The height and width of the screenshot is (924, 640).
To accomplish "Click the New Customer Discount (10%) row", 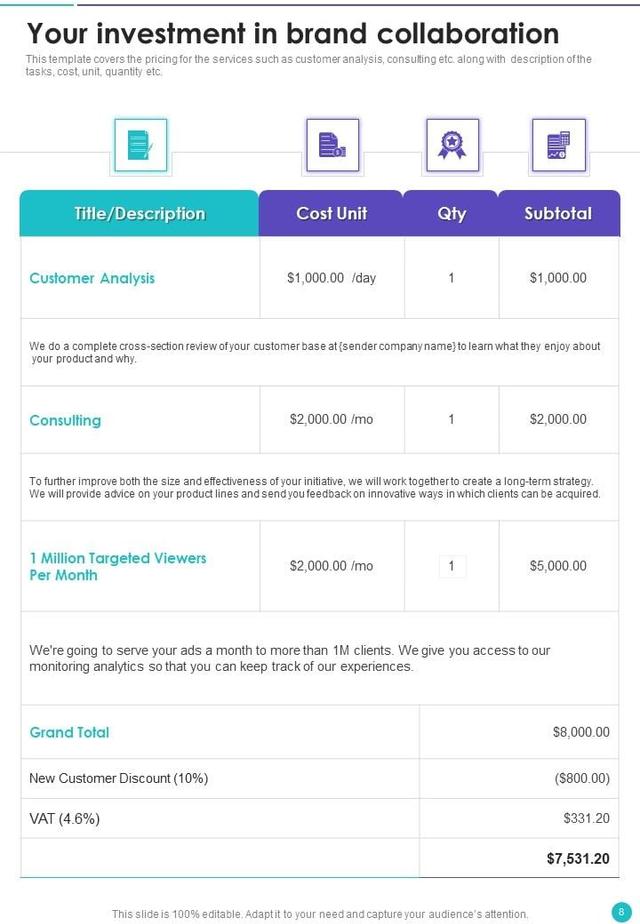I will click(x=119, y=778).
